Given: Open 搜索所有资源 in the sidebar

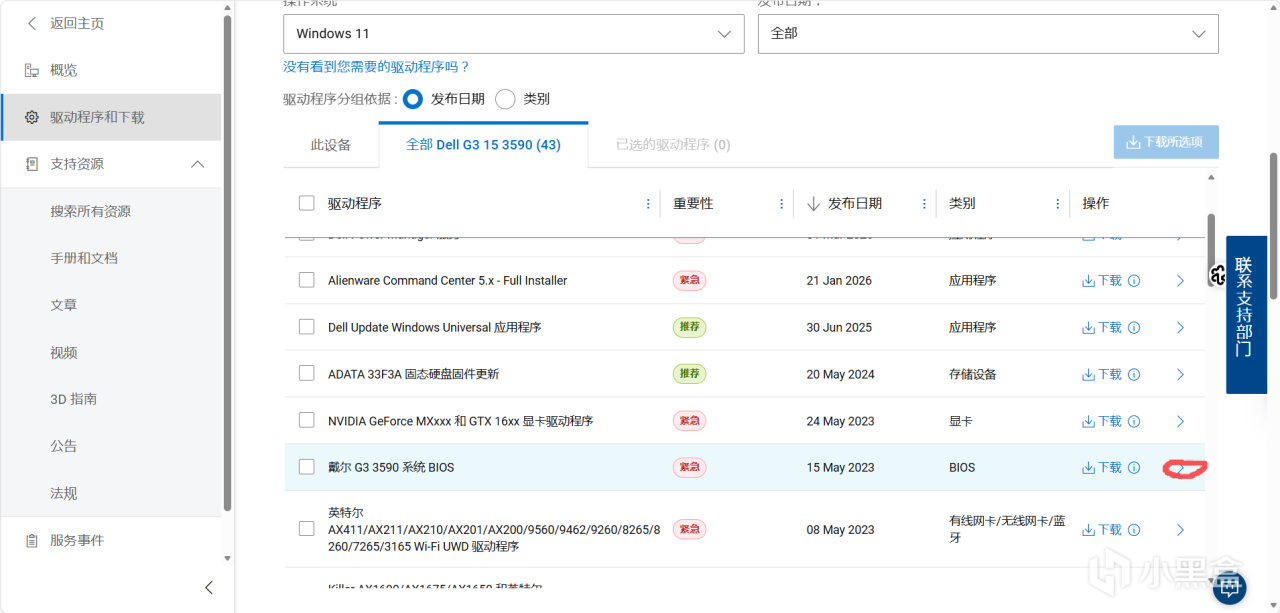Looking at the screenshot, I should pyautogui.click(x=91, y=211).
